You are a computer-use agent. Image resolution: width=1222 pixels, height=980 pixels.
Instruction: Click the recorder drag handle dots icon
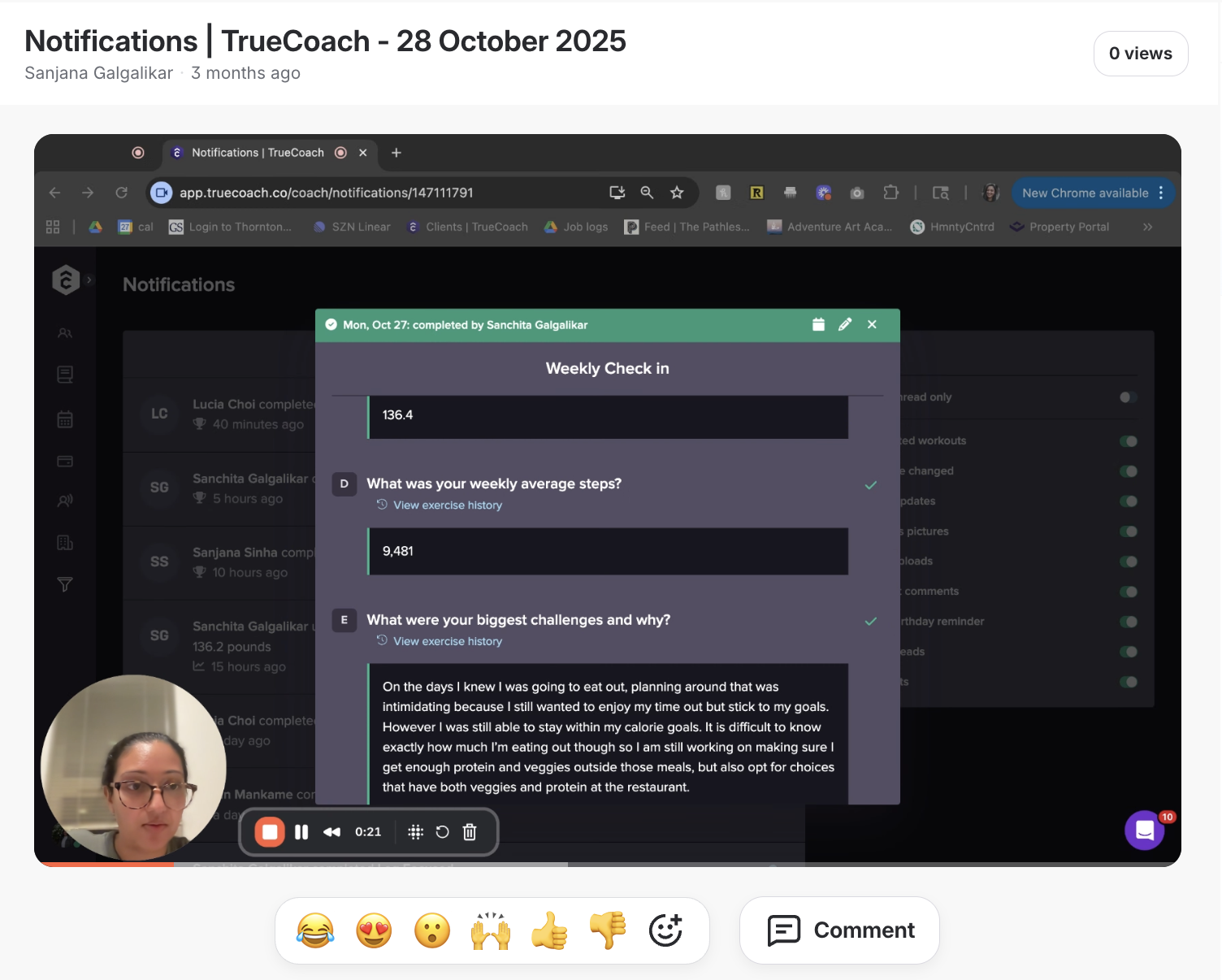pos(415,832)
